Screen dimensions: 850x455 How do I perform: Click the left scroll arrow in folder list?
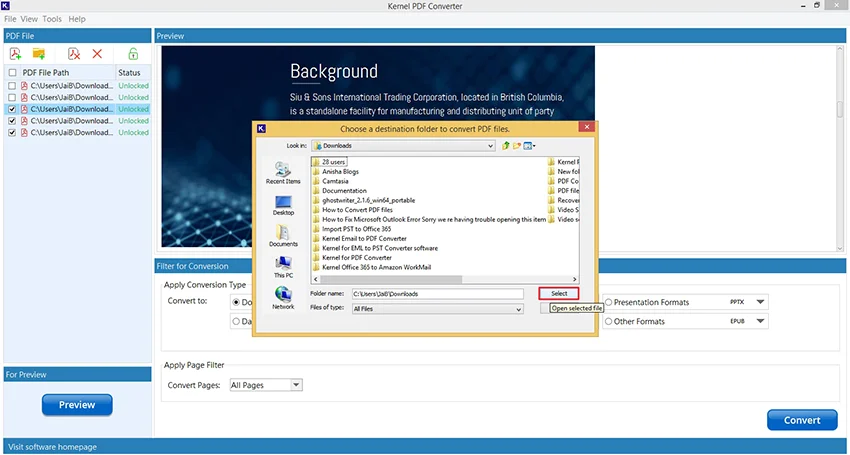pos(315,279)
